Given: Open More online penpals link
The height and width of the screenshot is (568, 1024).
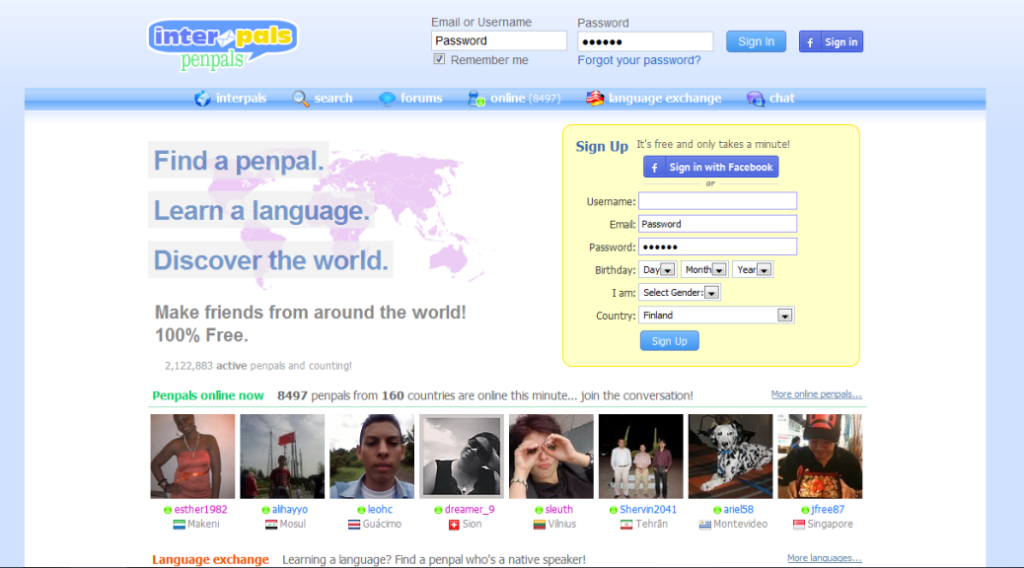Looking at the screenshot, I should [x=816, y=394].
